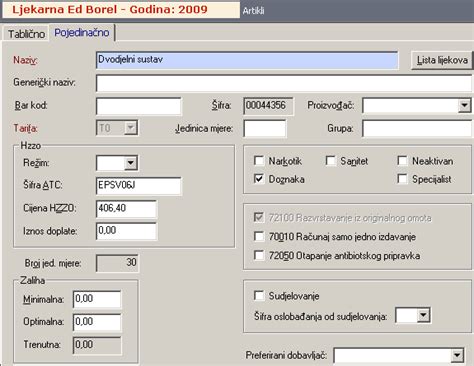Select the Pojedinačno tab
The width and height of the screenshot is (474, 366).
(82, 32)
